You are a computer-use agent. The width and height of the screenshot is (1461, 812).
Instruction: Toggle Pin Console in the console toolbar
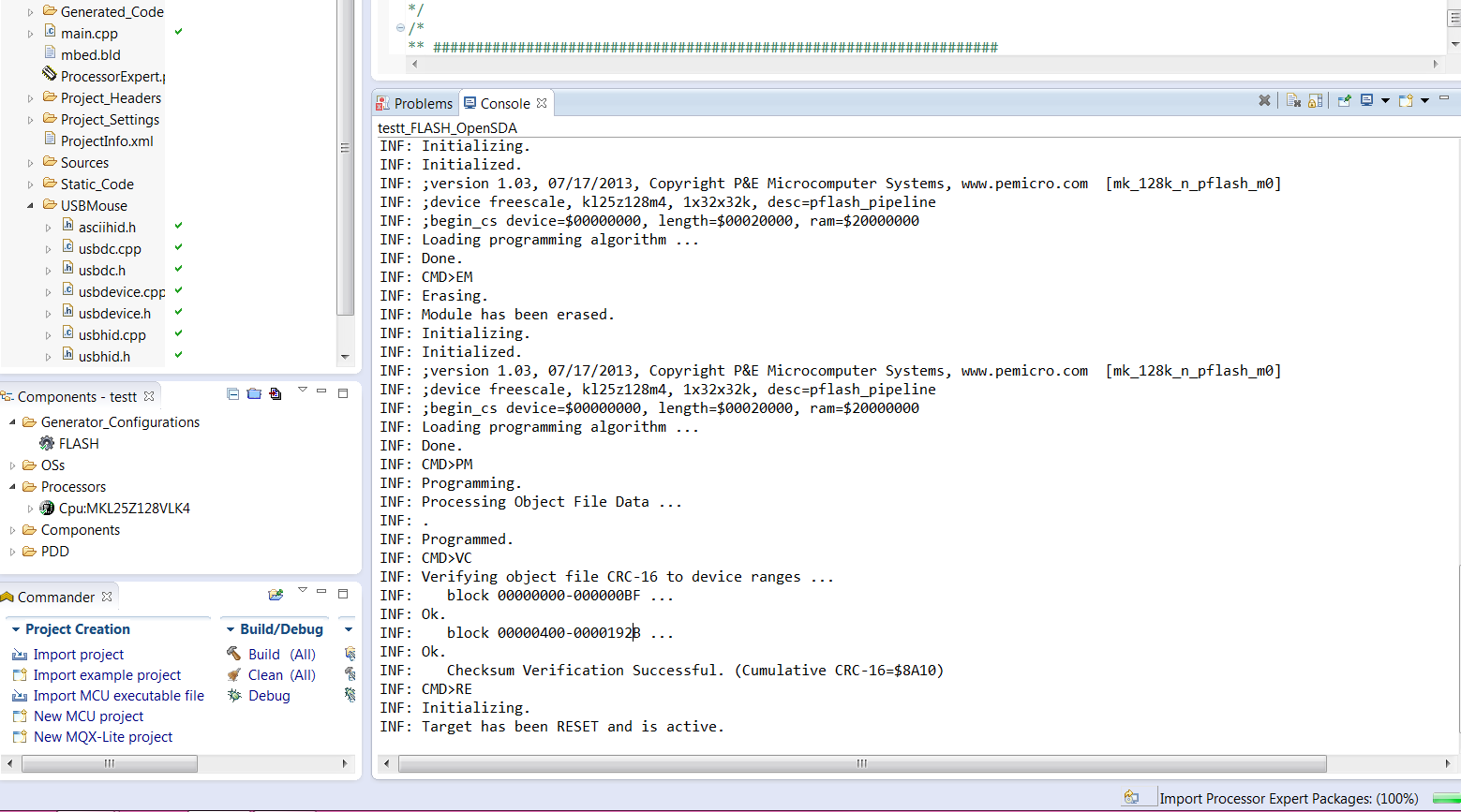tap(1344, 101)
